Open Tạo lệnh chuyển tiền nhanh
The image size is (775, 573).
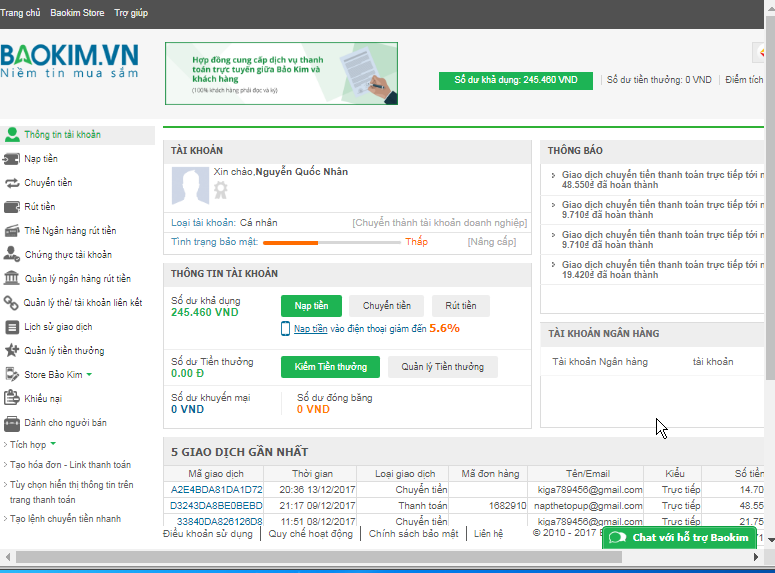pos(65,519)
